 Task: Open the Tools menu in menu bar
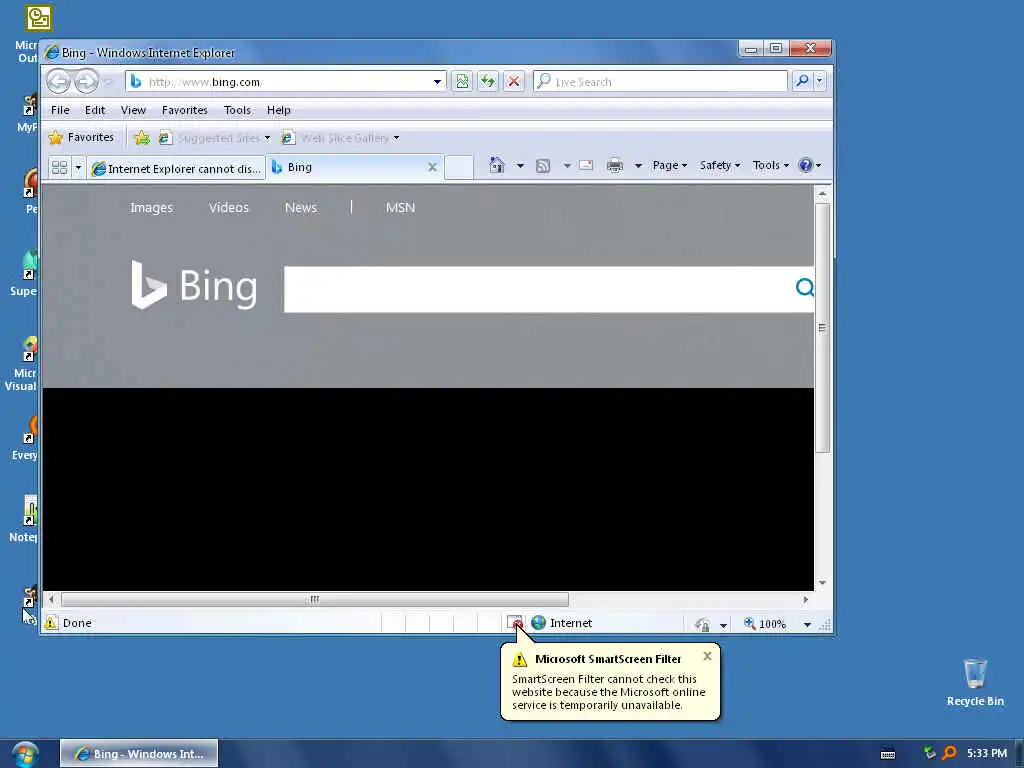(237, 110)
